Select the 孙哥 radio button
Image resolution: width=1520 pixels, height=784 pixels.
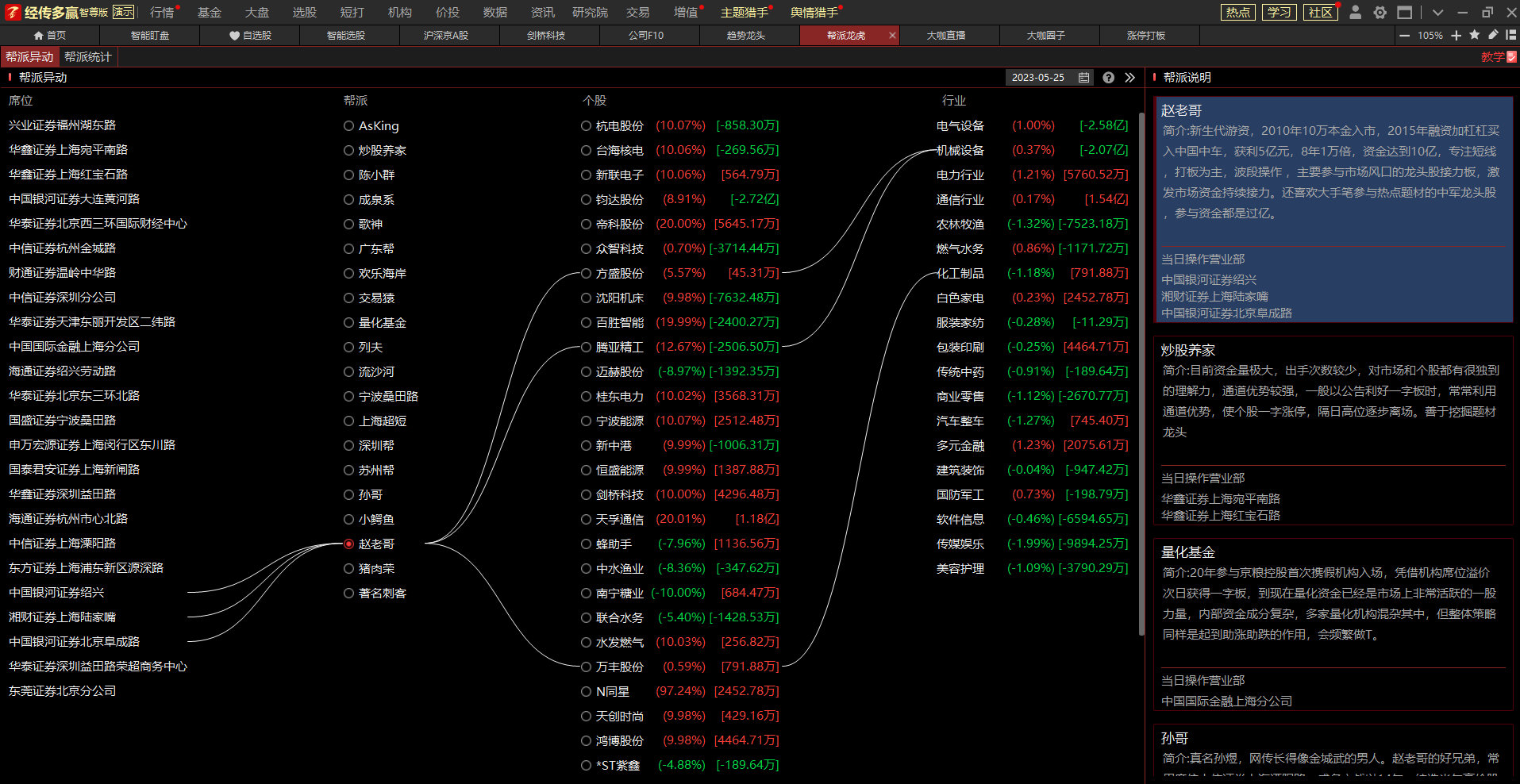pos(348,494)
